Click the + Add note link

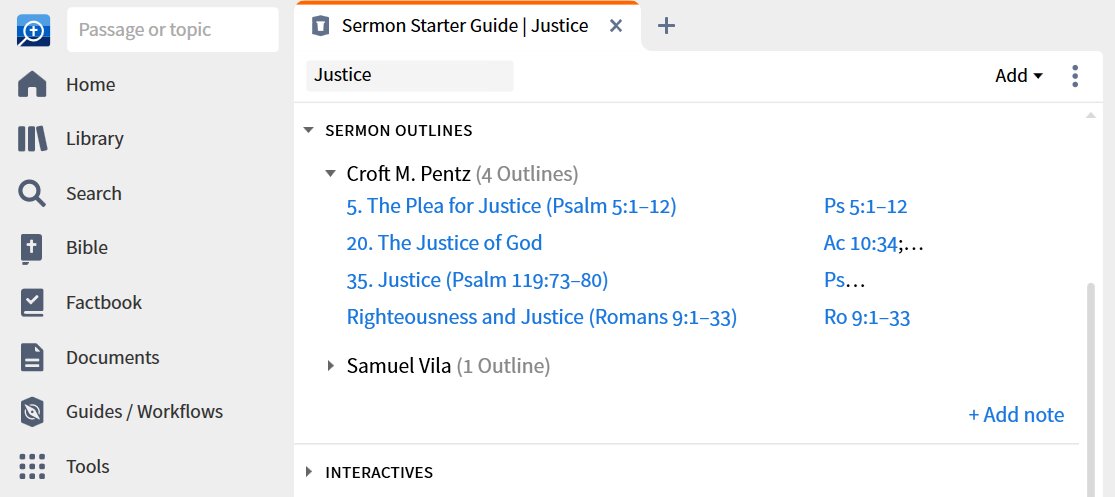[1015, 415]
